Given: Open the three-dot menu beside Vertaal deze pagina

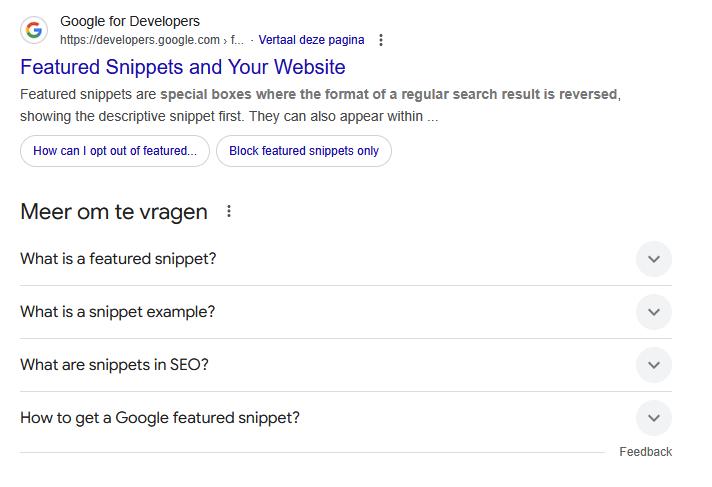Looking at the screenshot, I should click(381, 40).
